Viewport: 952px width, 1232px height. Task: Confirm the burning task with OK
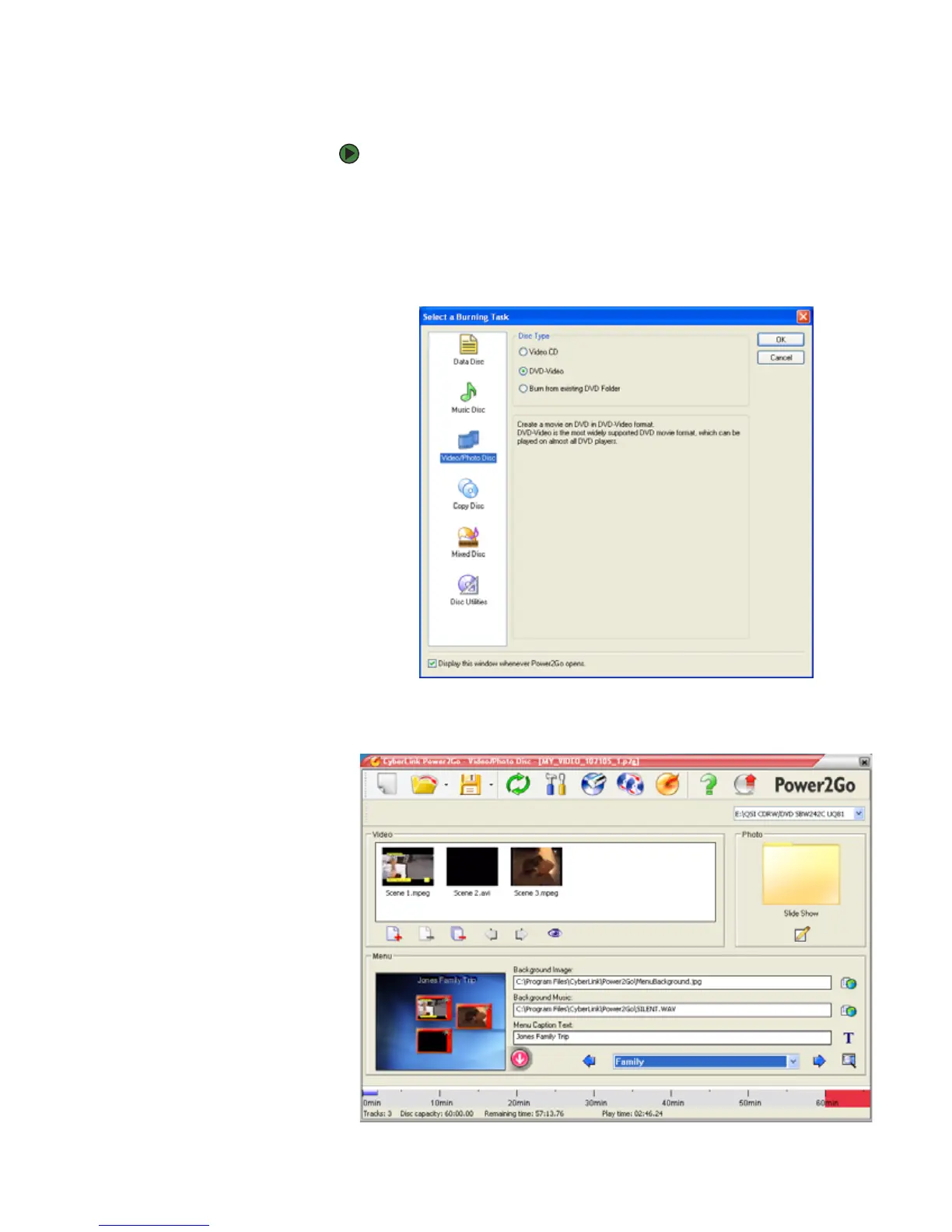780,340
